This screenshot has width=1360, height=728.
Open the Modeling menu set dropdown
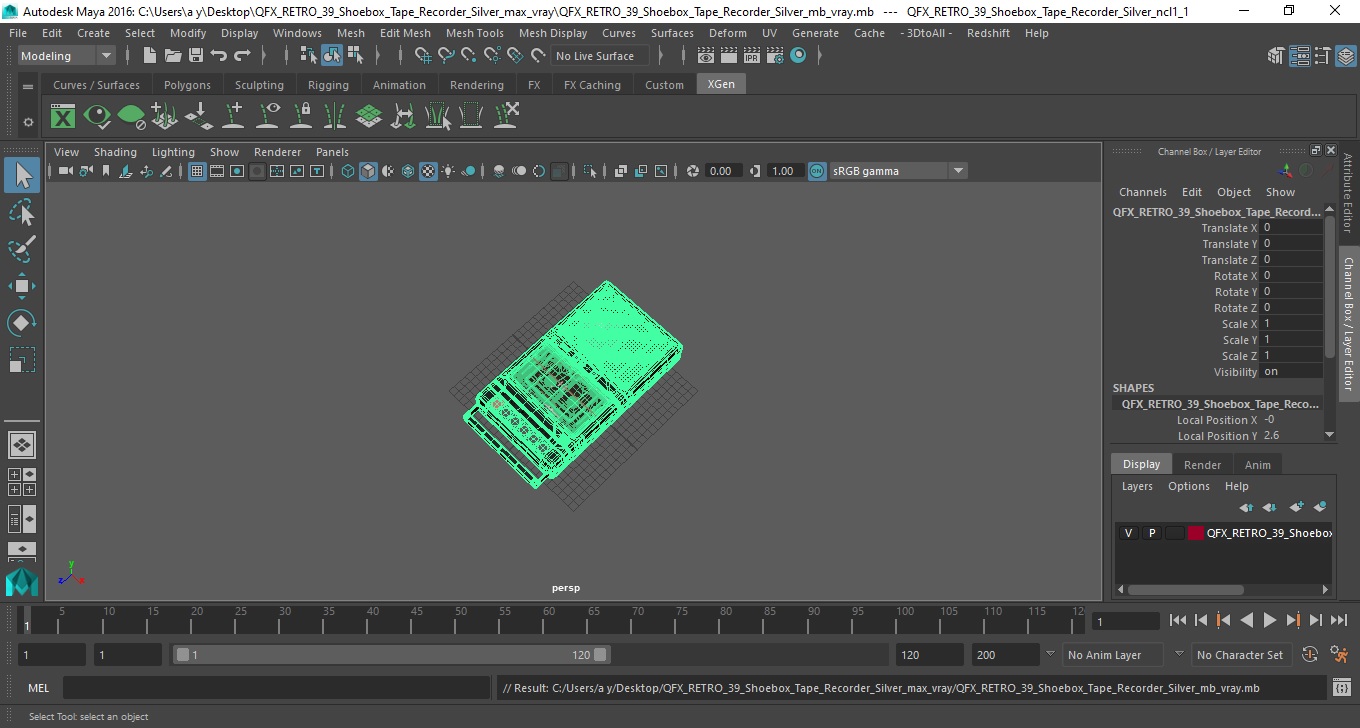(66, 56)
